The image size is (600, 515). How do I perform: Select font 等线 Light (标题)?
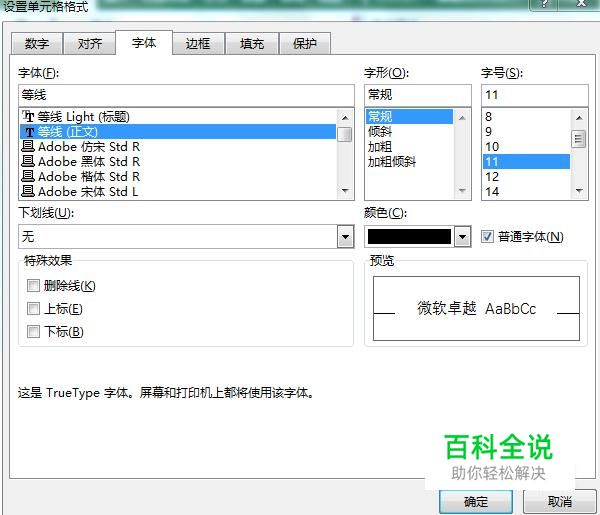[x=178, y=117]
